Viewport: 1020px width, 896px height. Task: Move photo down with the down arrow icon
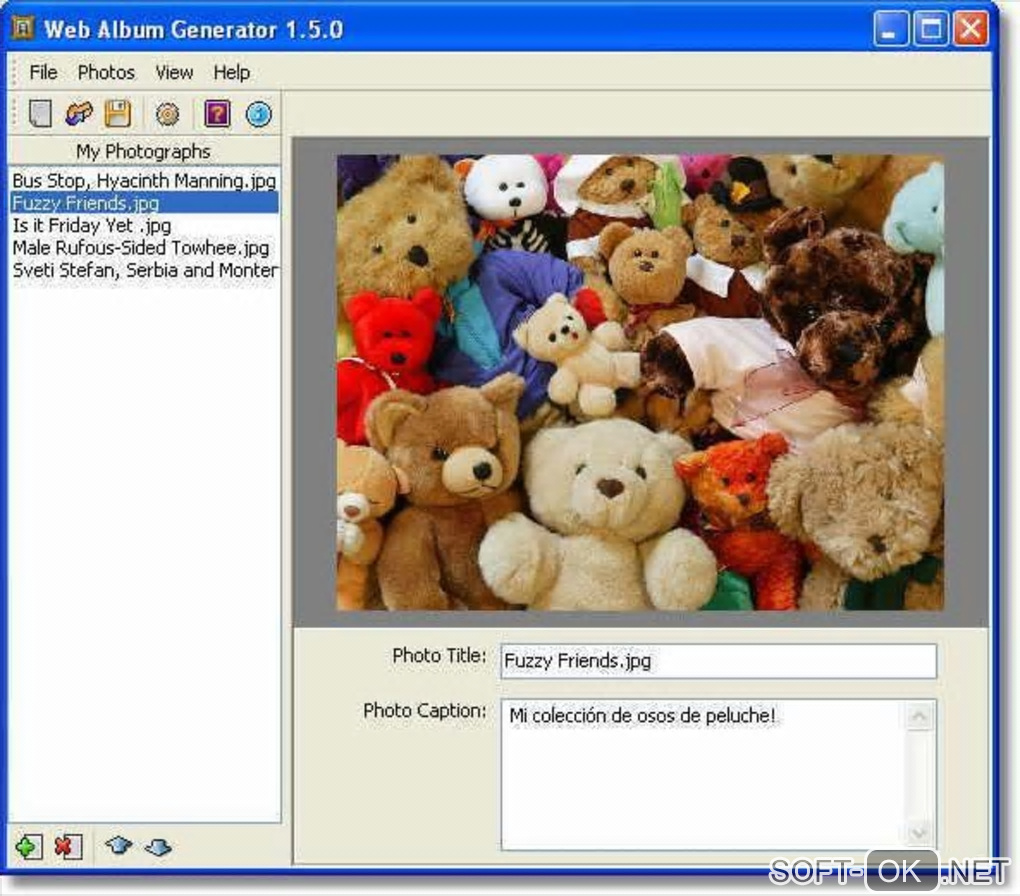click(x=158, y=847)
